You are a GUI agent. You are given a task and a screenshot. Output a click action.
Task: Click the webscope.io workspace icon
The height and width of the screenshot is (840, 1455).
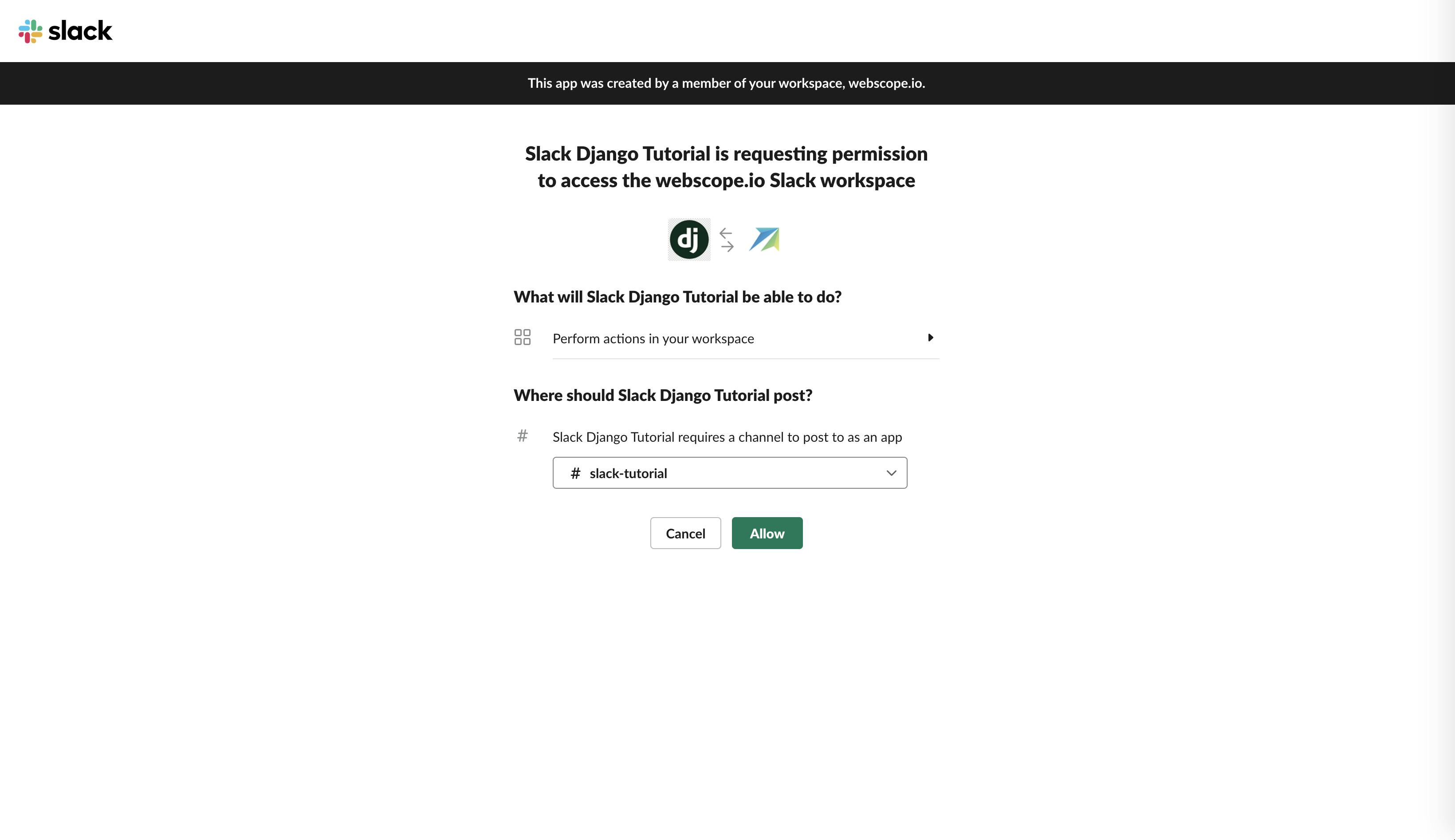[x=765, y=239]
